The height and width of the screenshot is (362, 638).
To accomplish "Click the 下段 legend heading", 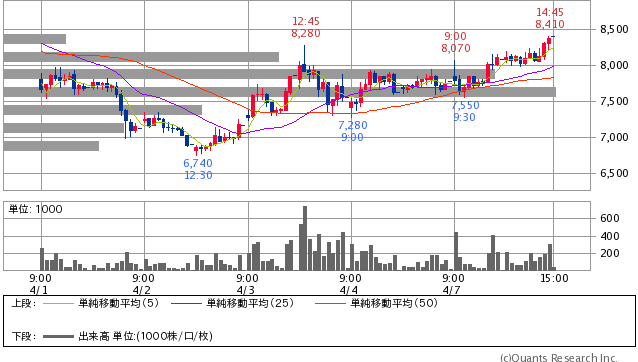I will click(x=24, y=336).
